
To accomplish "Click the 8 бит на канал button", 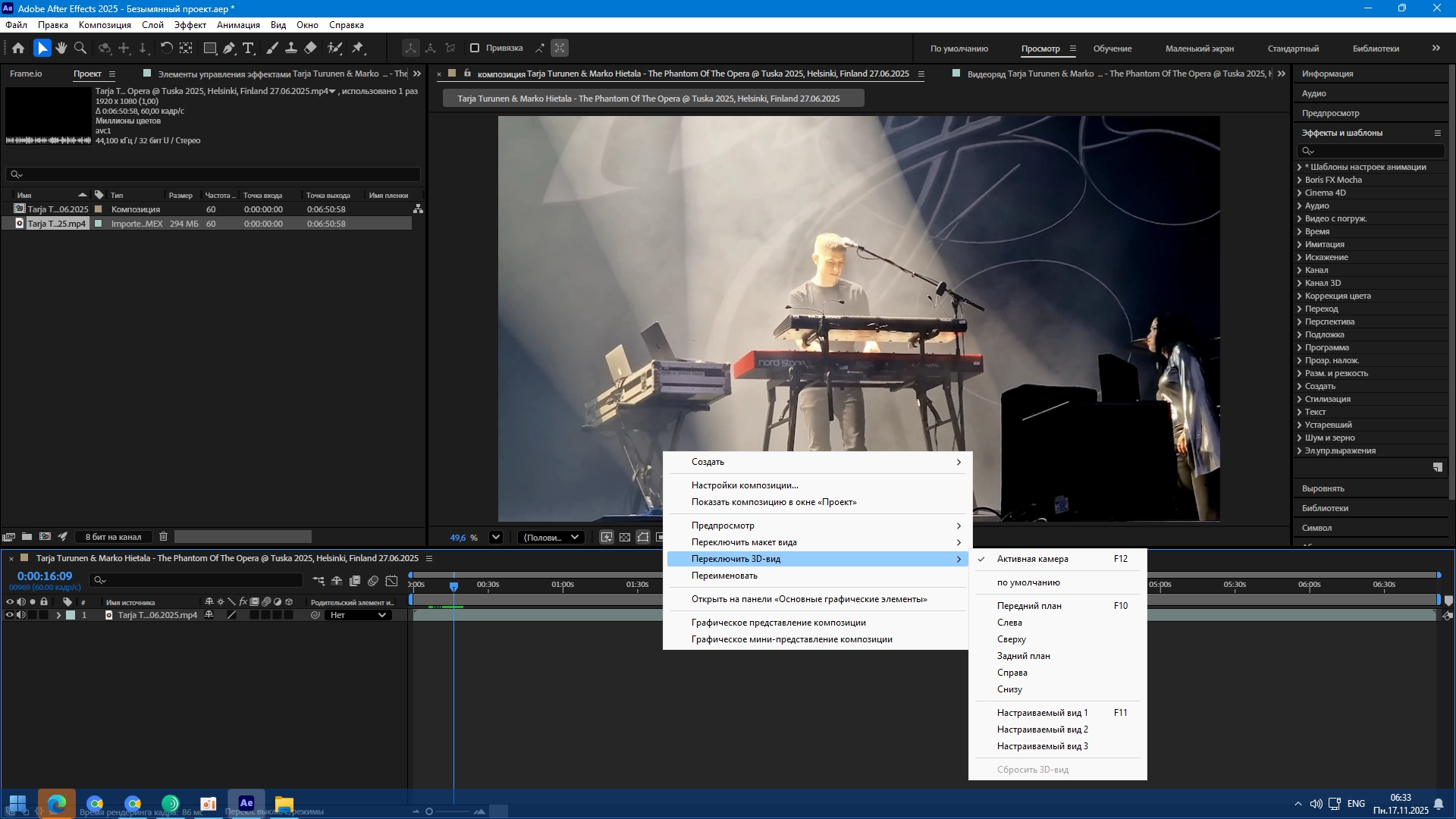I will click(113, 536).
